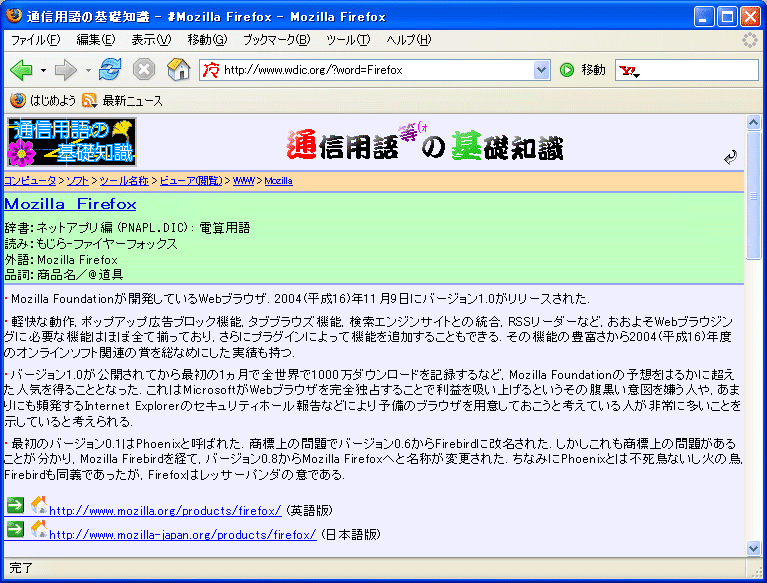
Task: Follow the Mozilla breadcrumb link
Action: click(278, 180)
